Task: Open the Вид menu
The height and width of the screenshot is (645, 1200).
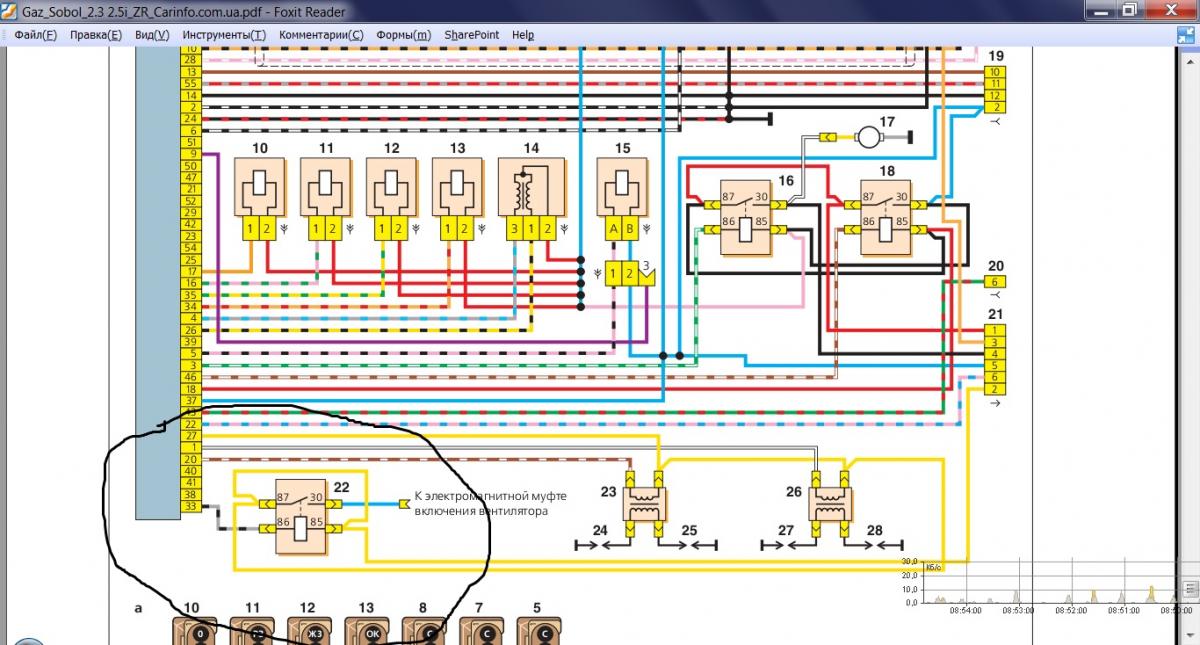Action: (x=152, y=34)
